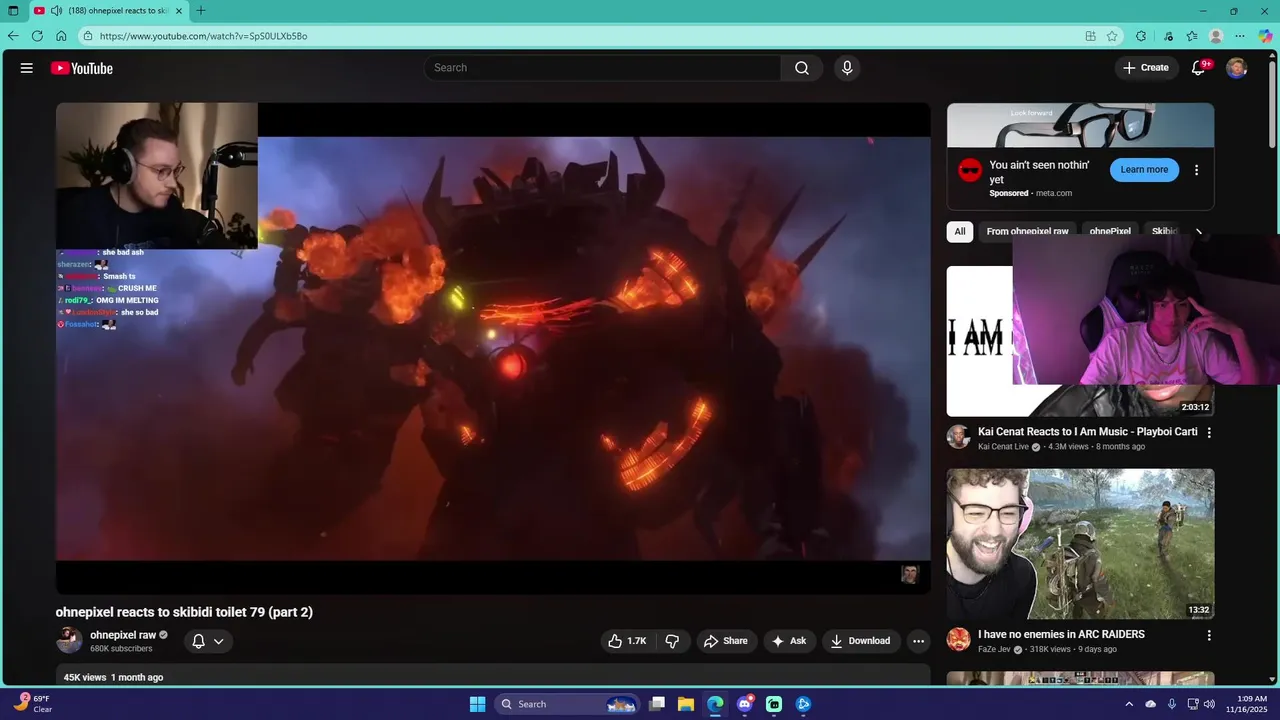Open browser Settings and more ellipsis
The width and height of the screenshot is (1280, 720).
click(1240, 36)
